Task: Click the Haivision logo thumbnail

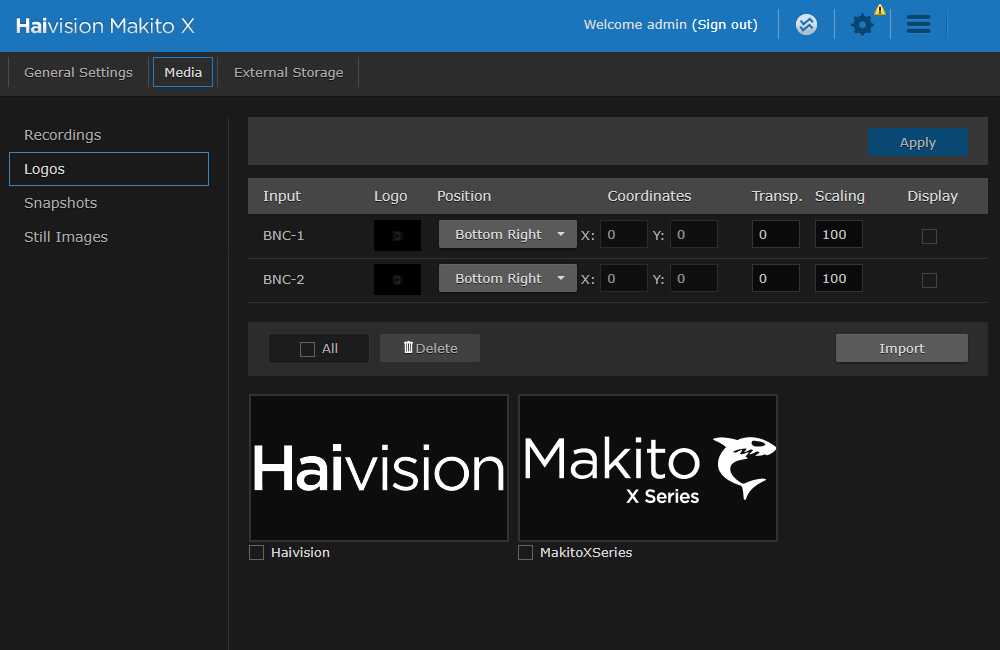Action: 378,467
